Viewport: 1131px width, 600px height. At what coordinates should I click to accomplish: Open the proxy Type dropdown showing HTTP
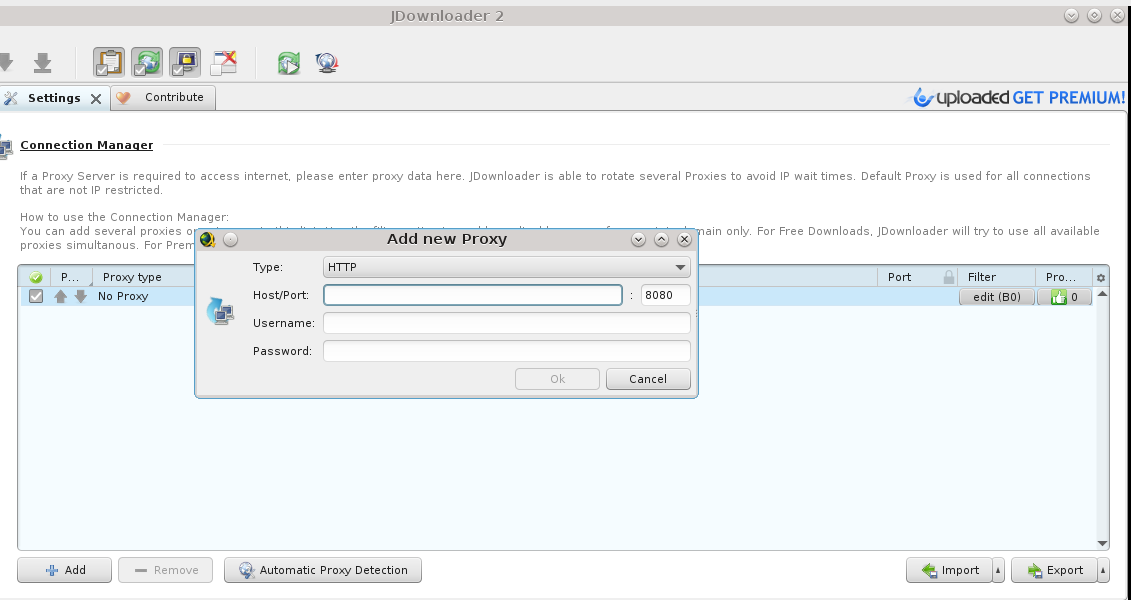(506, 267)
